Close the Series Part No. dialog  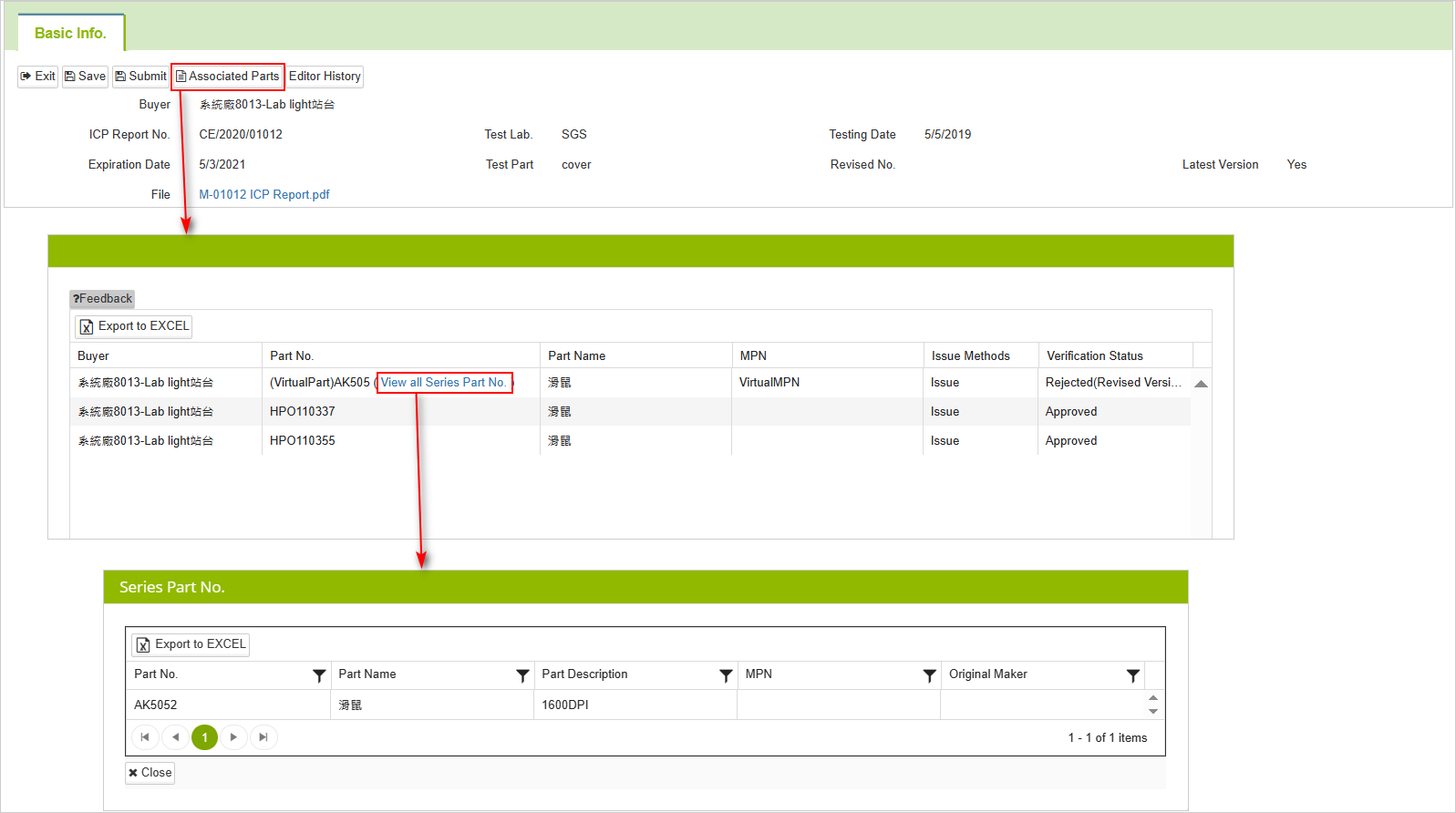click(150, 773)
